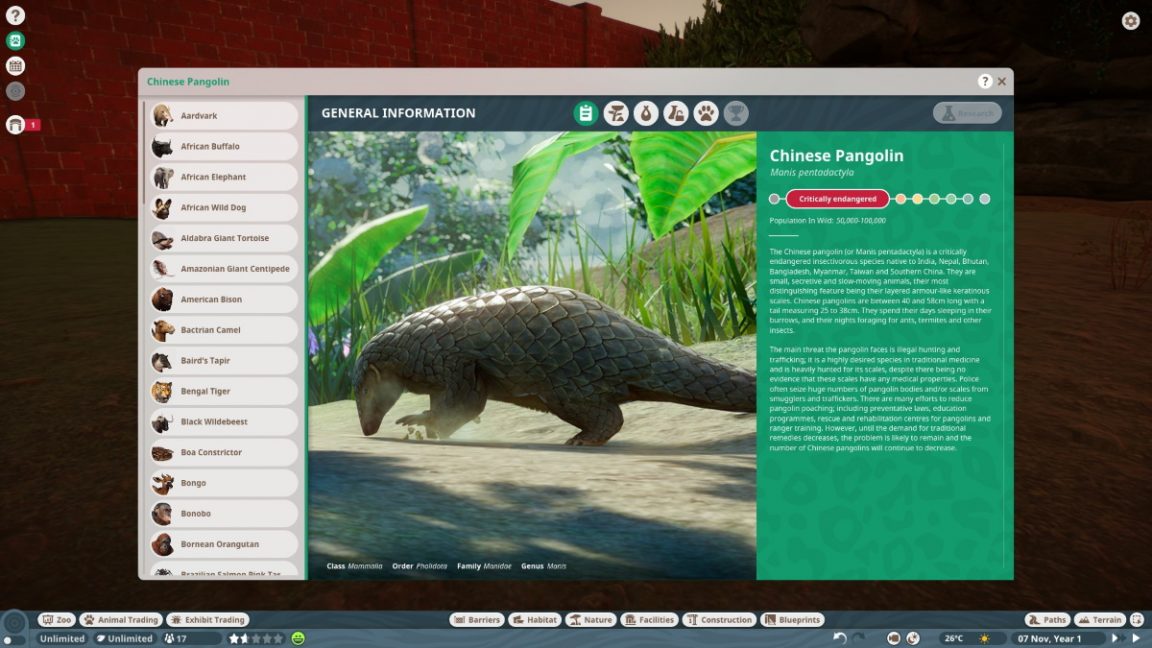
Task: Open the Construction build menu
Action: pyautogui.click(x=719, y=620)
